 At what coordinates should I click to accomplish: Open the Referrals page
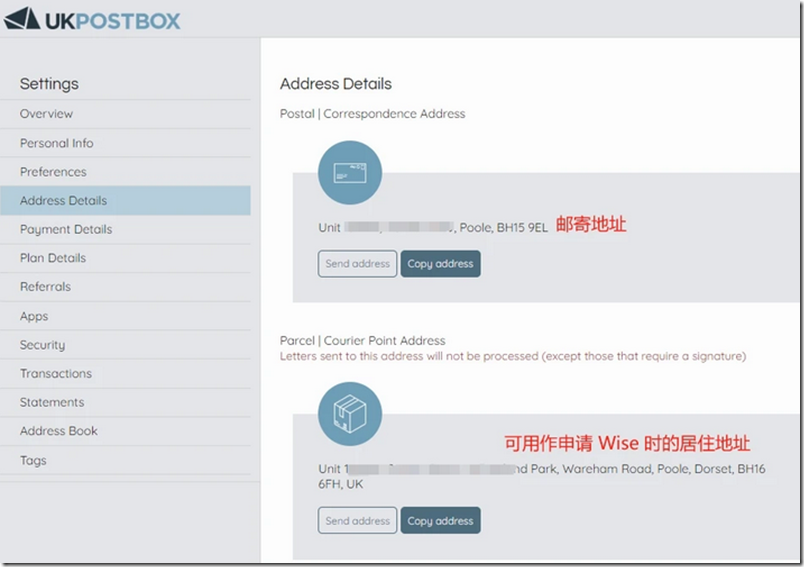45,287
